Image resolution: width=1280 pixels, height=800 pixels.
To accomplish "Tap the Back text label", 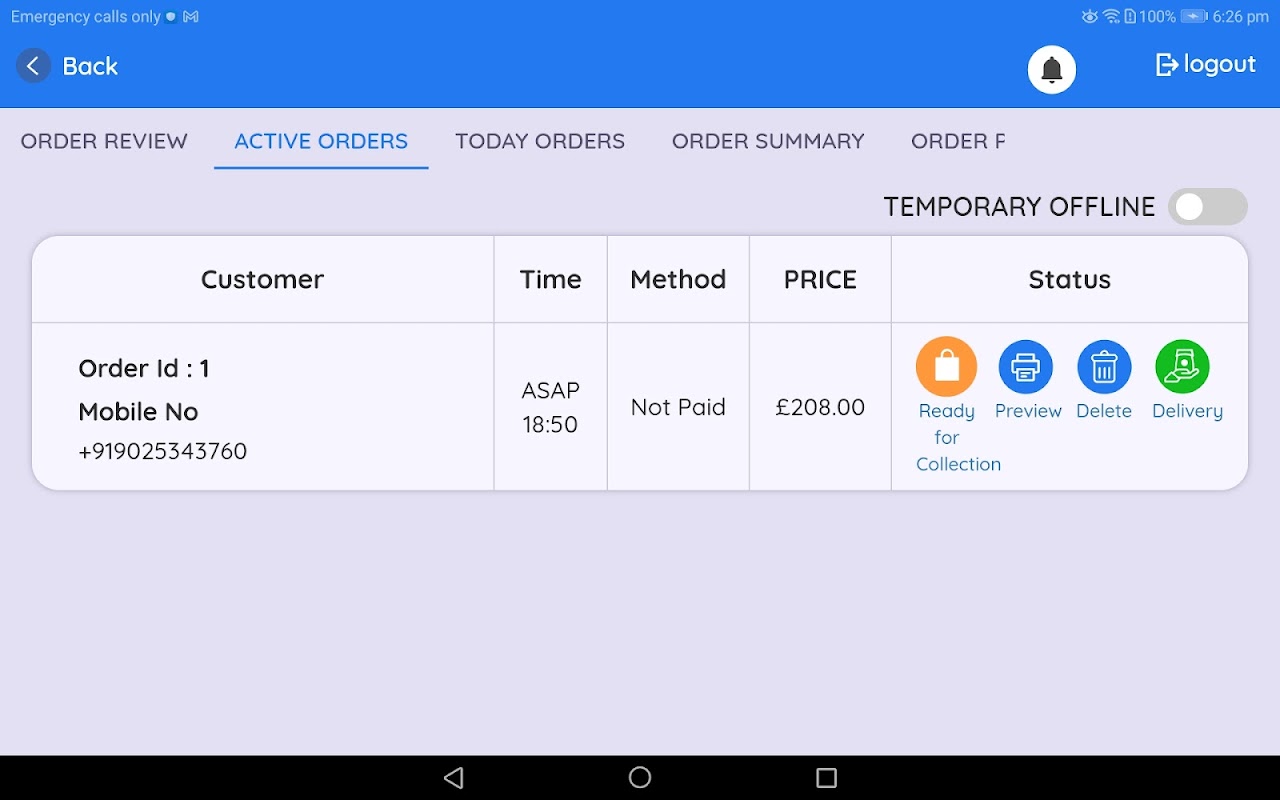I will click(90, 66).
